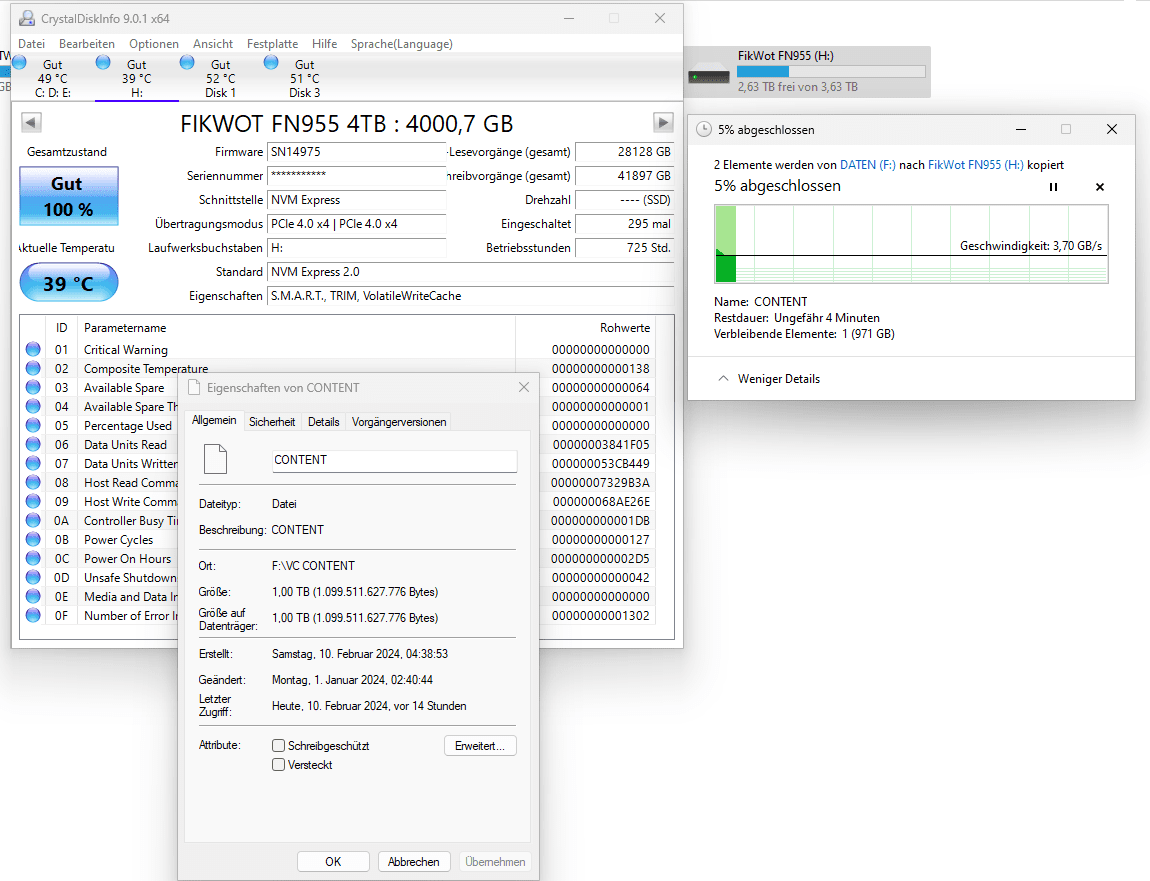1150x881 pixels.
Task: Click the CrystalDiskInfo title bar app icon
Action: tap(26, 18)
